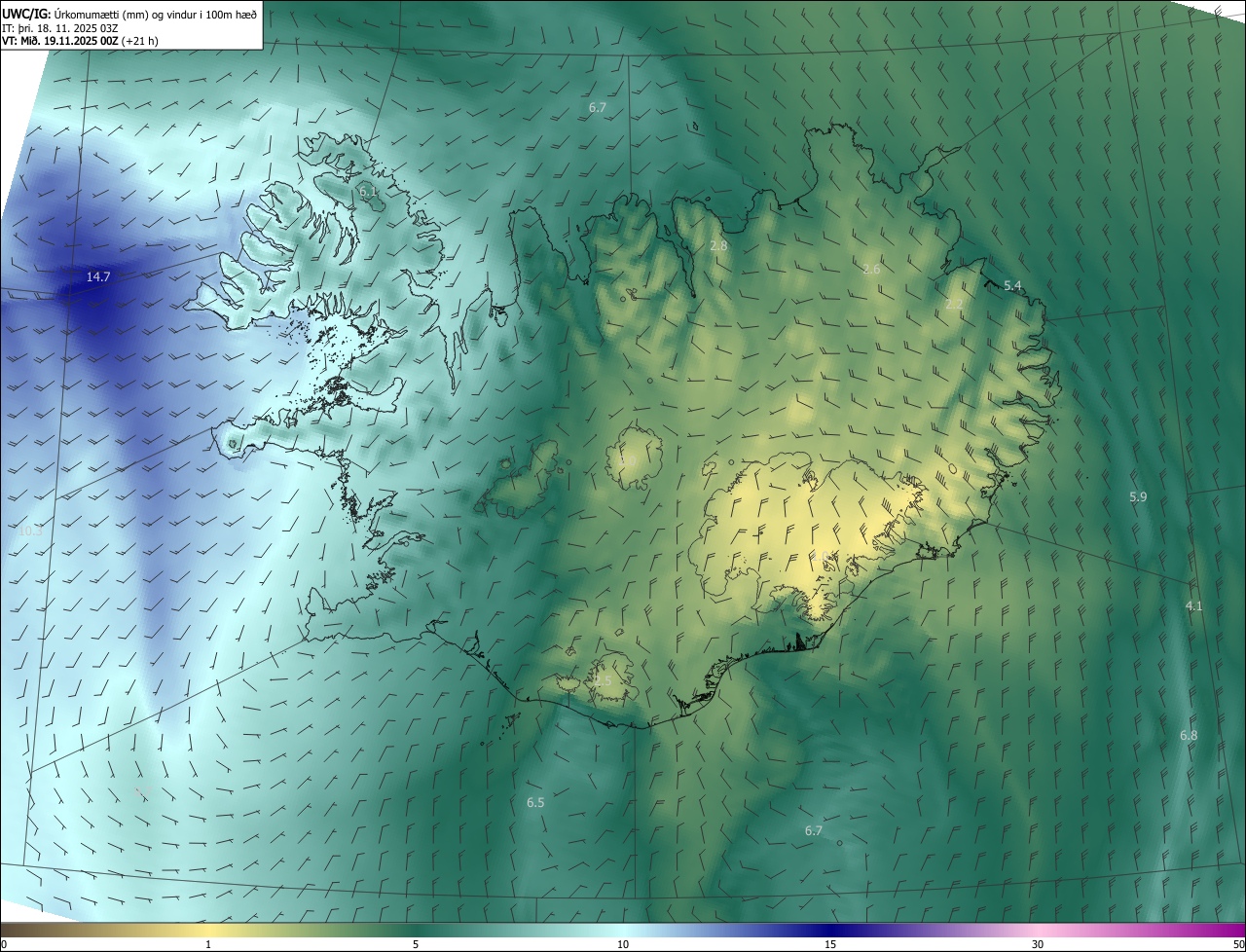Image resolution: width=1246 pixels, height=952 pixels.
Task: Click the 2.5 value label
Action: (603, 680)
